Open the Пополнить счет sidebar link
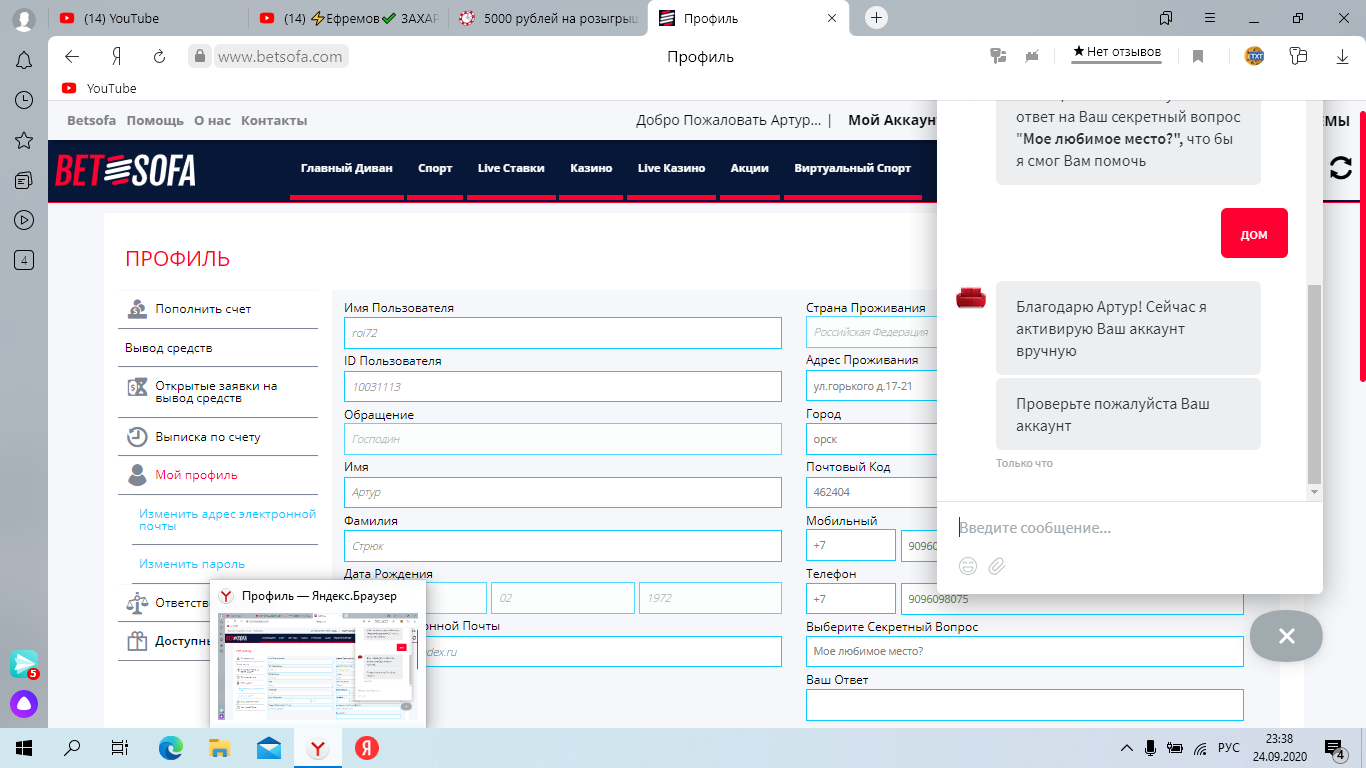The width and height of the screenshot is (1366, 768). click(x=203, y=309)
